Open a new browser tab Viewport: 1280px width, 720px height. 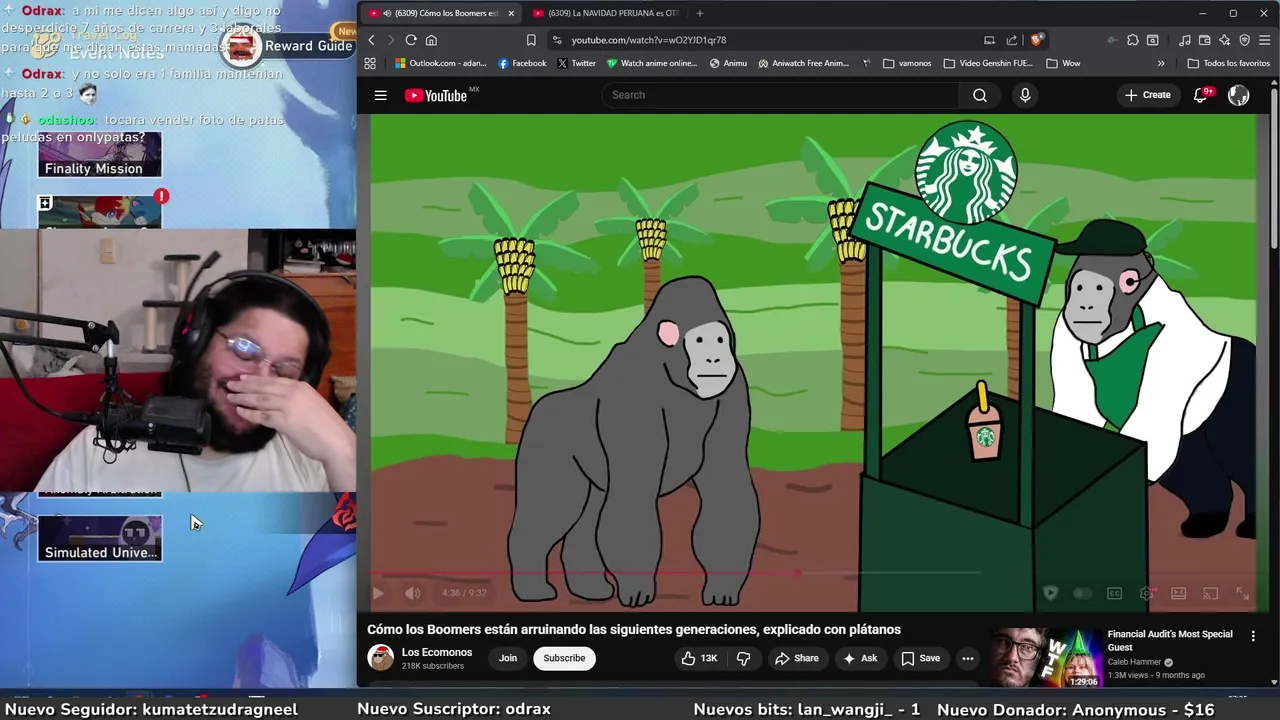click(699, 13)
